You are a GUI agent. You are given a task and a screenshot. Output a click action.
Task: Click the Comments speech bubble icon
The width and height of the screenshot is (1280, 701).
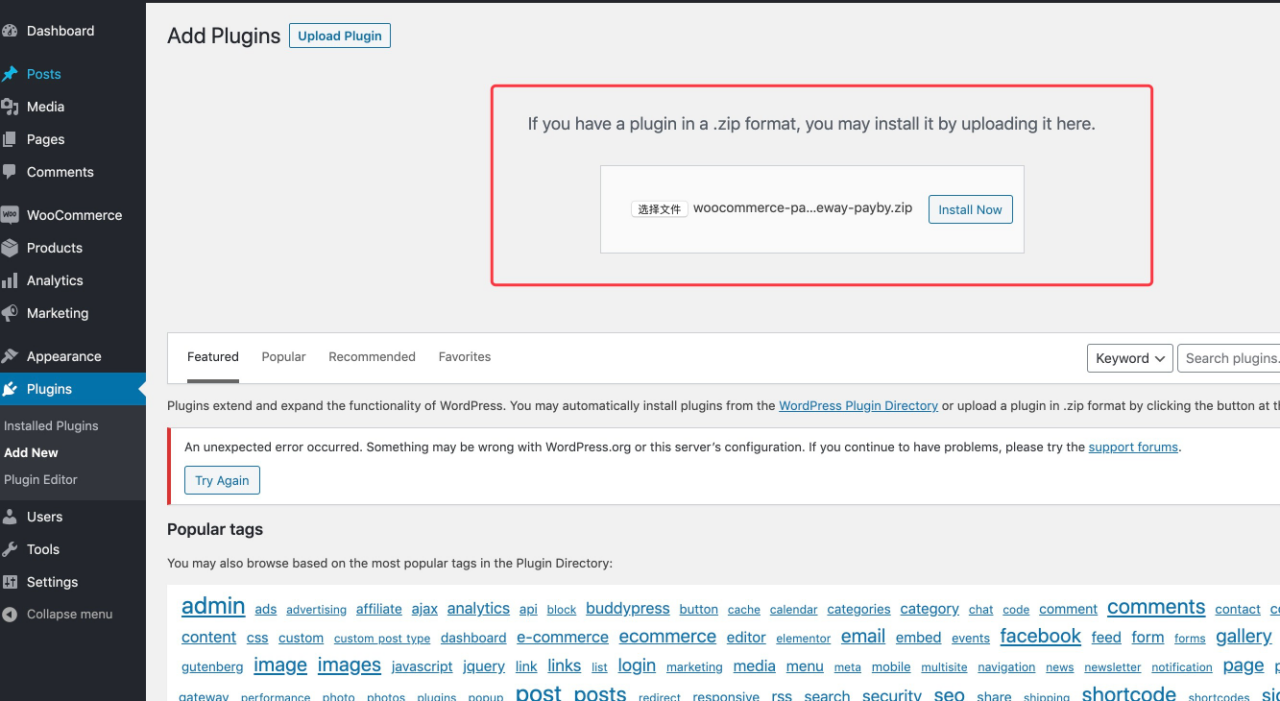point(10,172)
